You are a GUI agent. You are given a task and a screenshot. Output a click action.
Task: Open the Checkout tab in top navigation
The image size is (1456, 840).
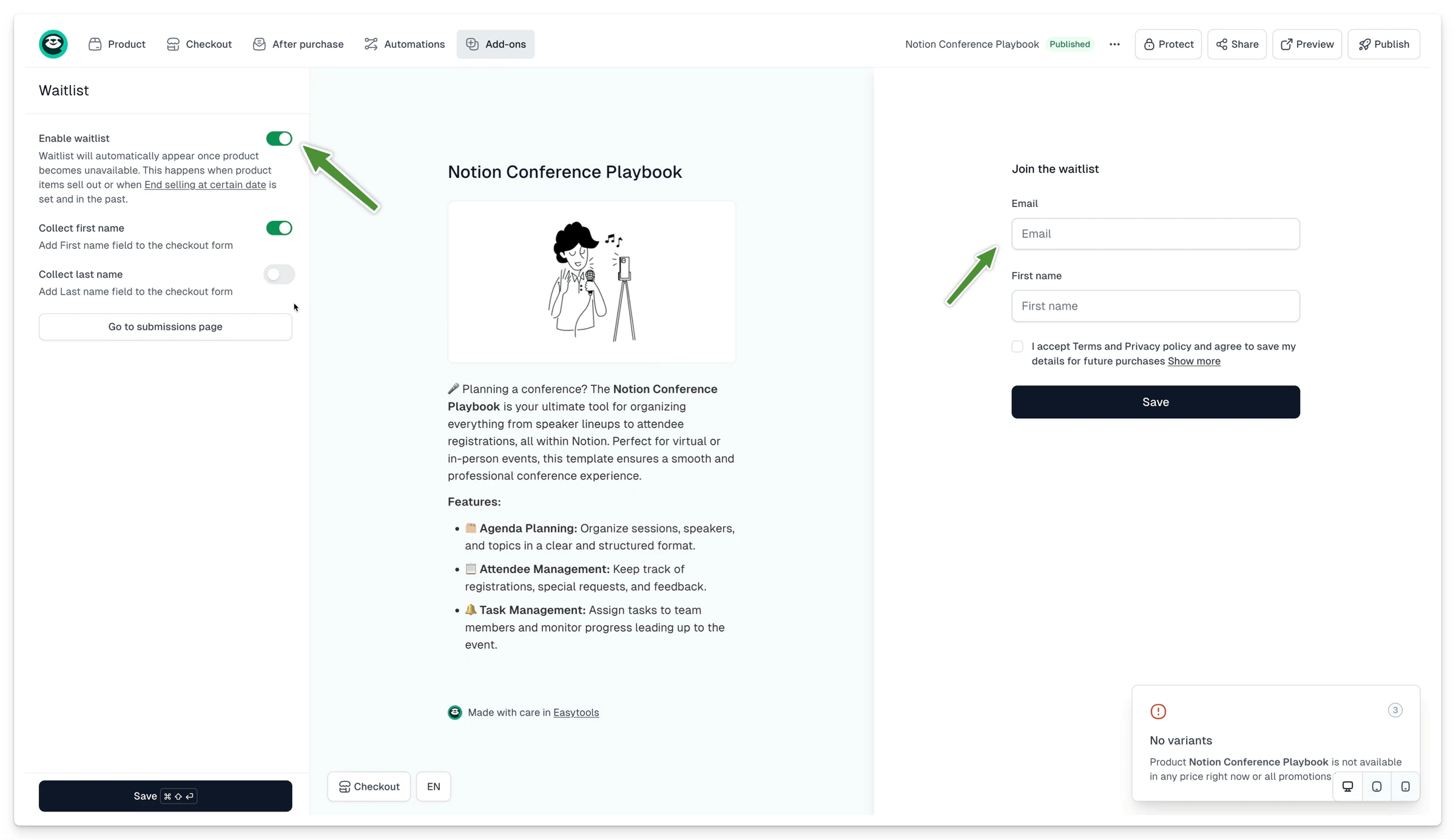[x=199, y=44]
